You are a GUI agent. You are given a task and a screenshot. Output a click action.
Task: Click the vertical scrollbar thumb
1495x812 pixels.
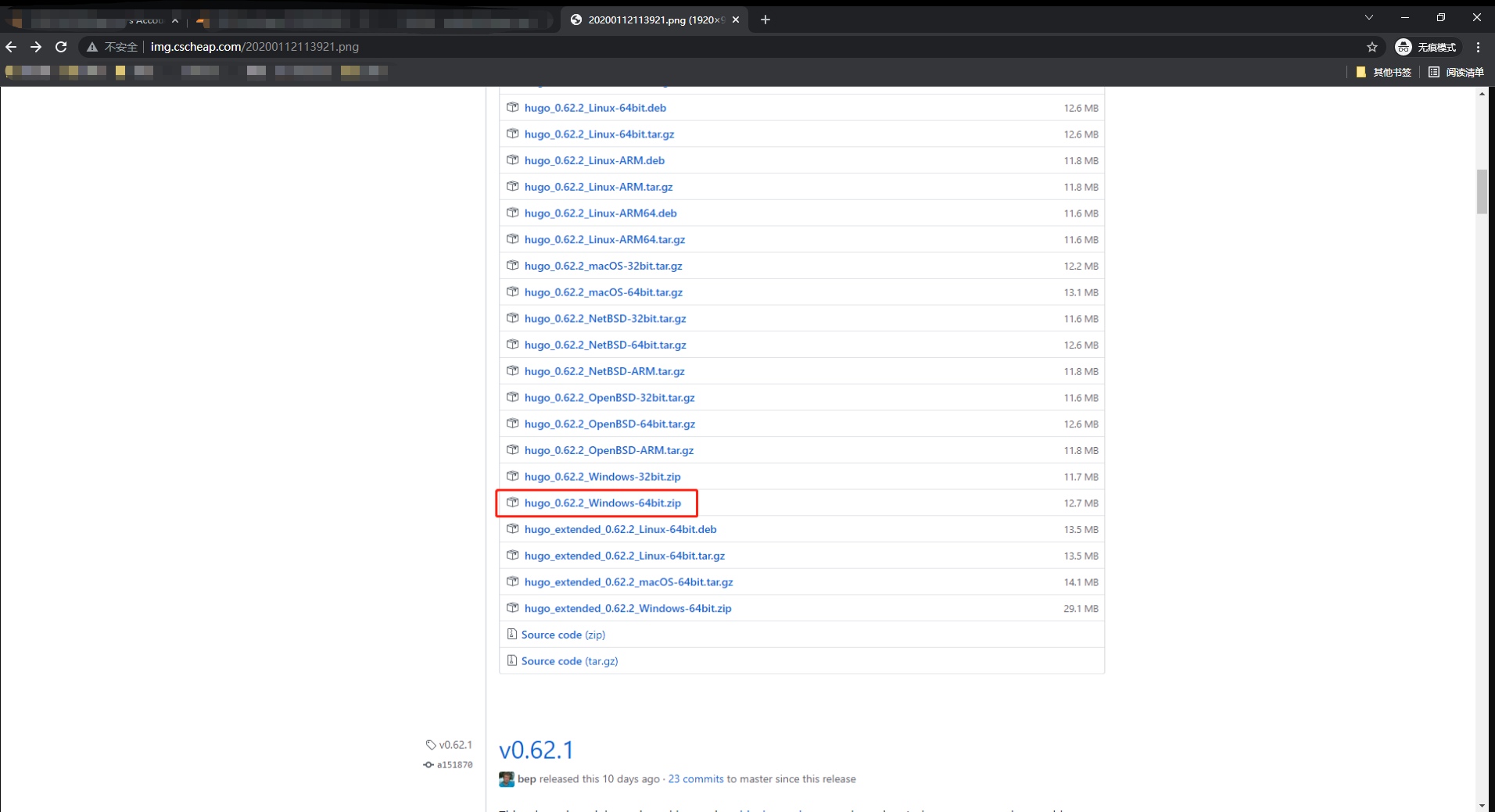coord(1482,191)
